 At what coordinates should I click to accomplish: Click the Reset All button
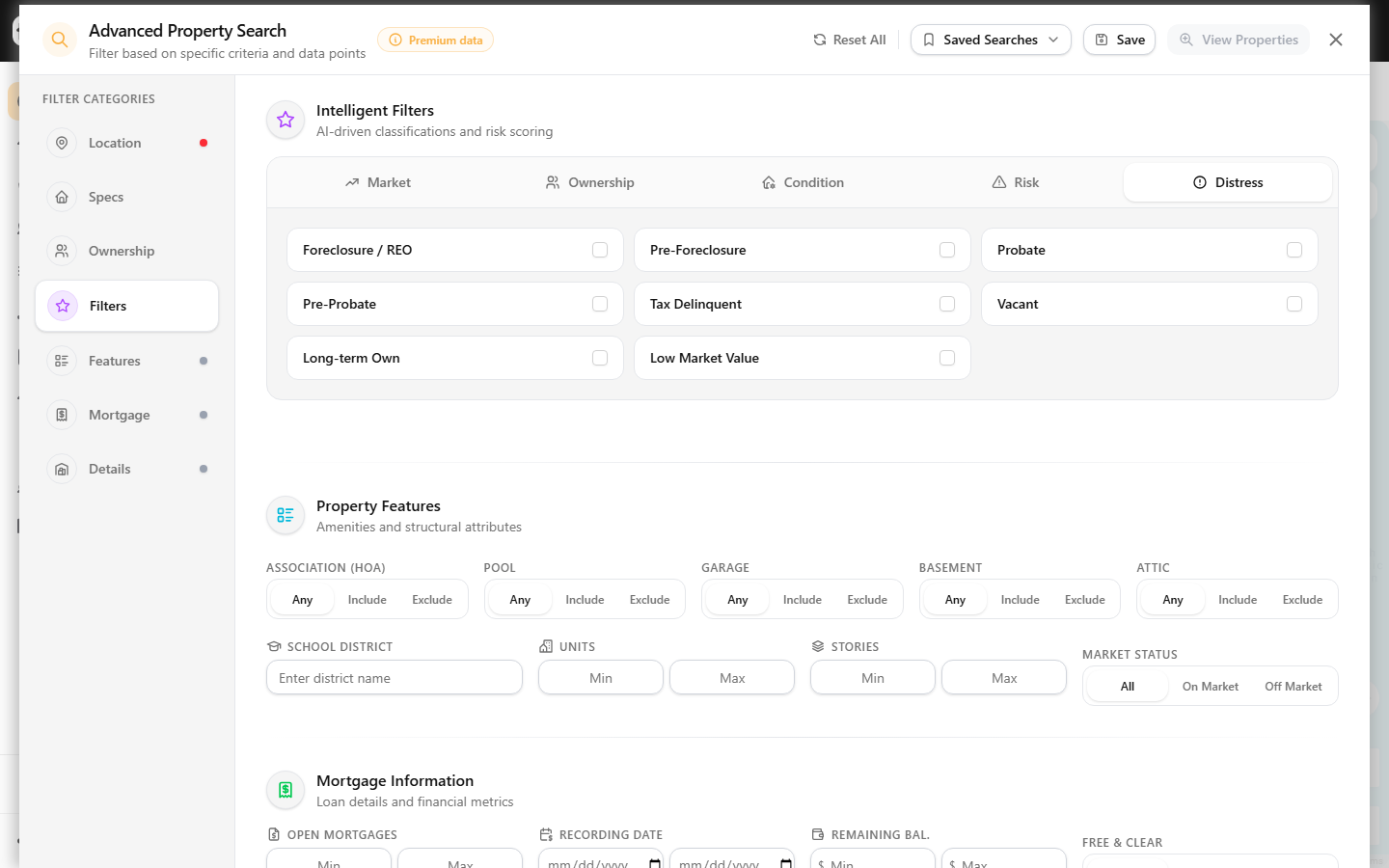(x=850, y=40)
